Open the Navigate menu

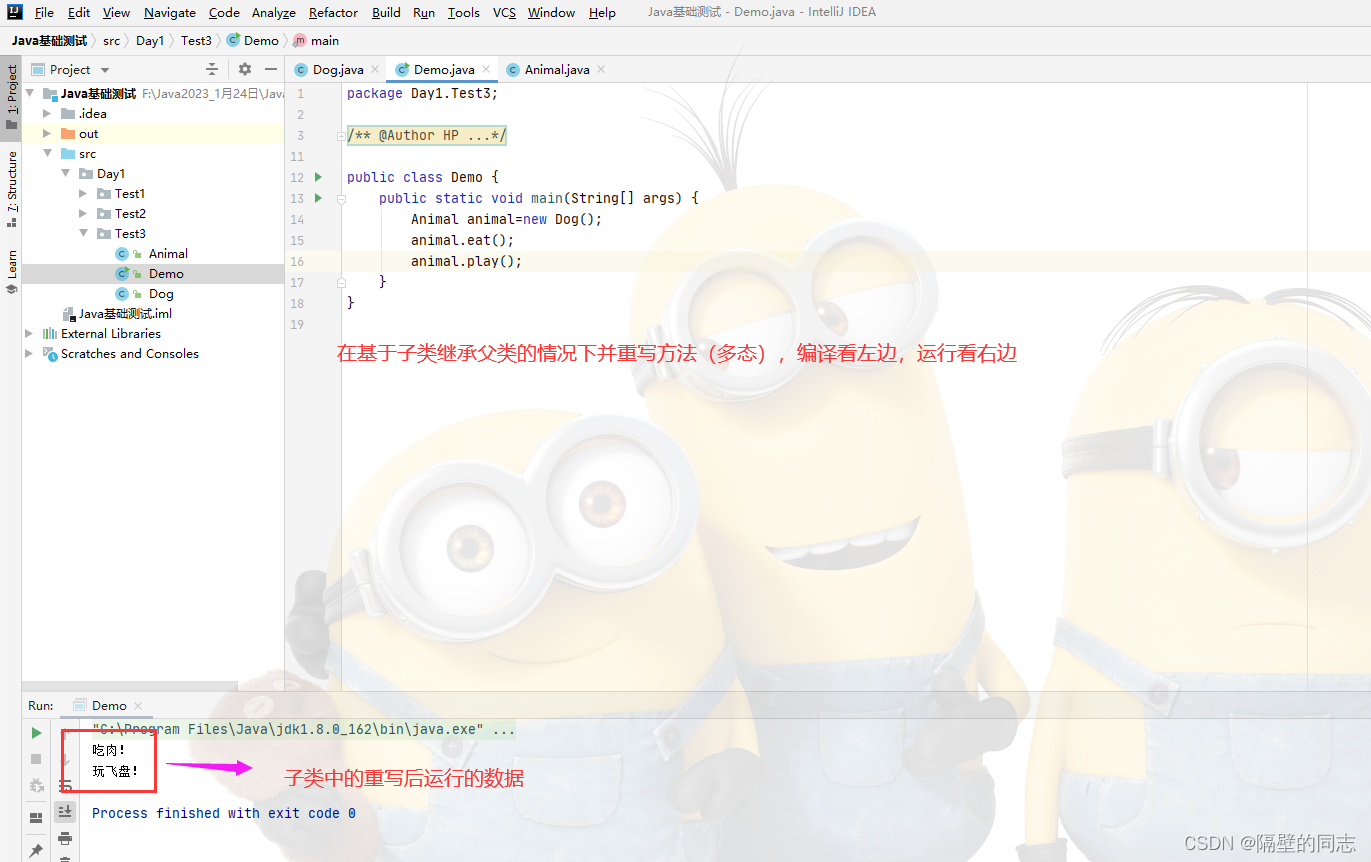tap(170, 13)
